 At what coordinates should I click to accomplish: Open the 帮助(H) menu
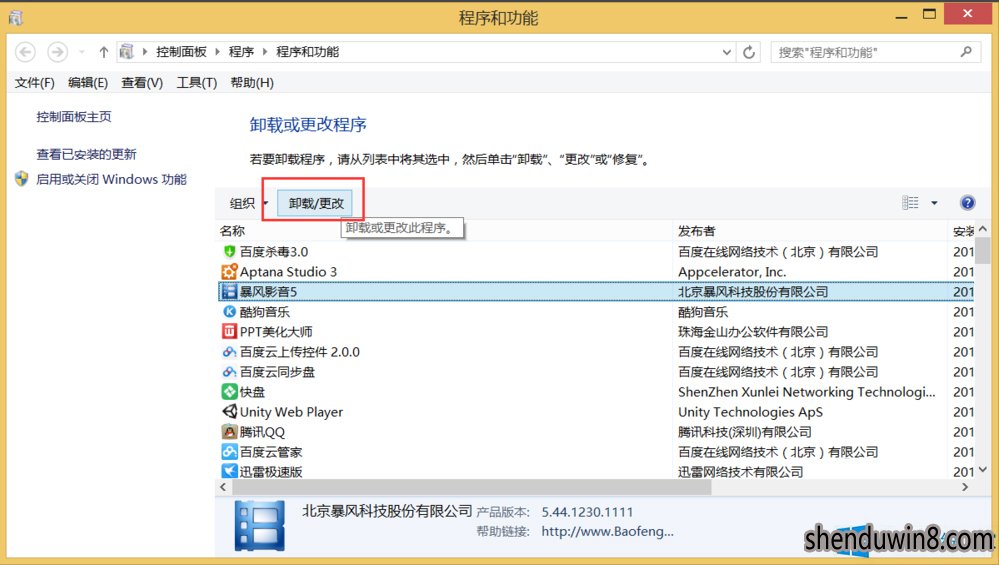[x=252, y=83]
